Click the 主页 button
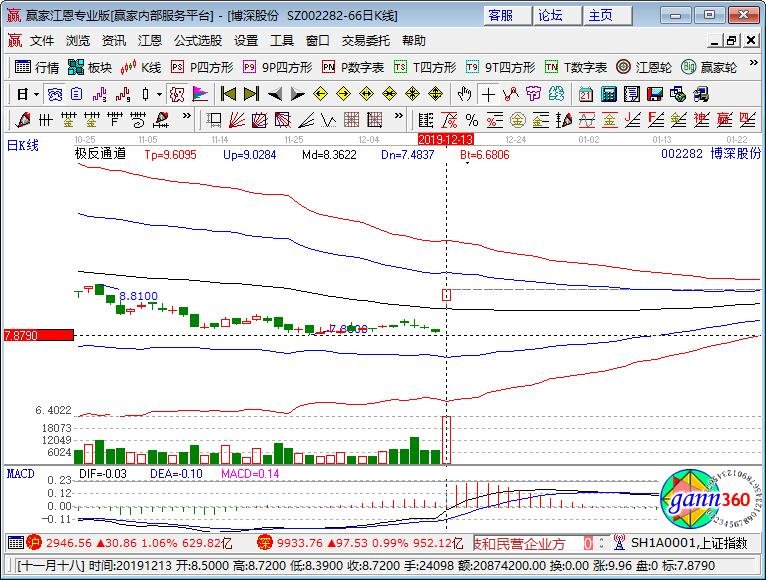Image resolution: width=766 pixels, height=580 pixels. click(x=608, y=15)
